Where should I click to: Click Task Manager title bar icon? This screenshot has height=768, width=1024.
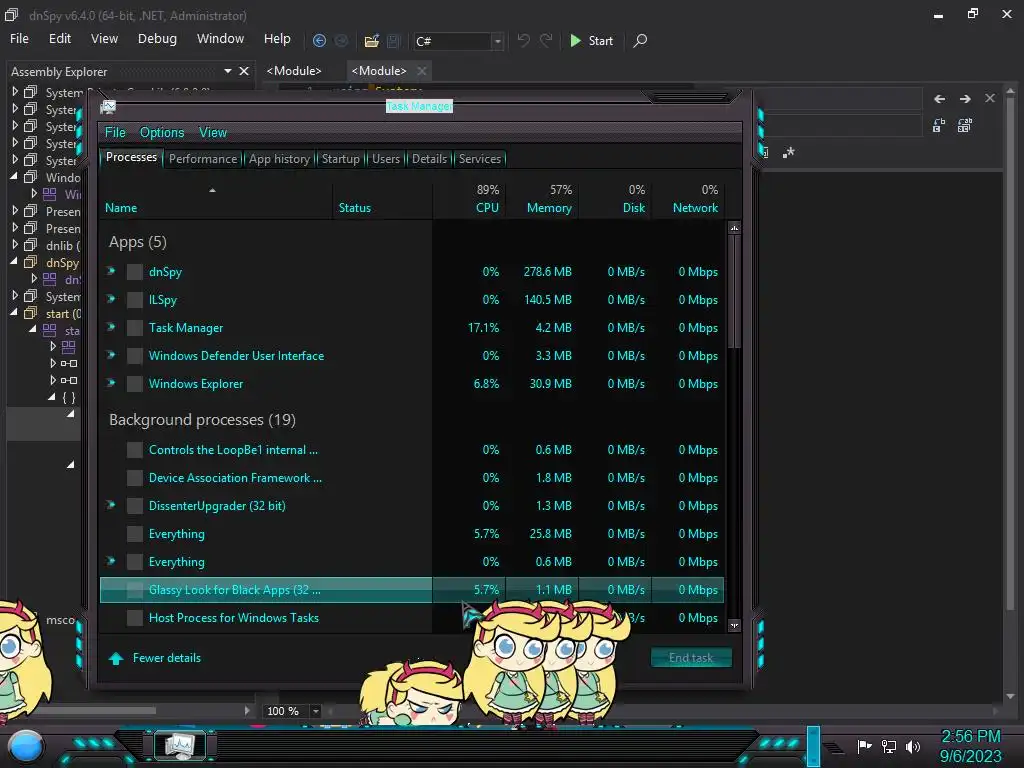pos(108,106)
